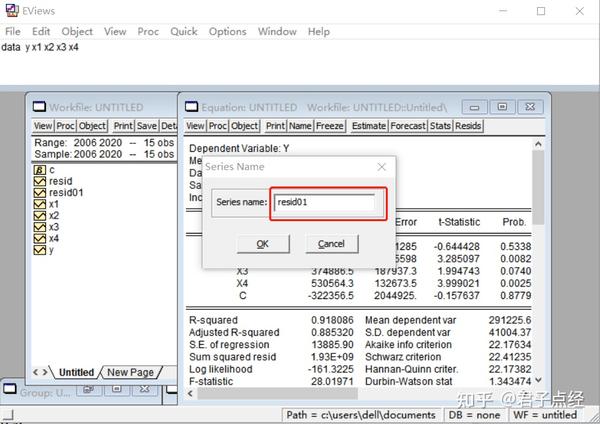Select the x4 series icon
This screenshot has height=424, width=600.
[40, 238]
